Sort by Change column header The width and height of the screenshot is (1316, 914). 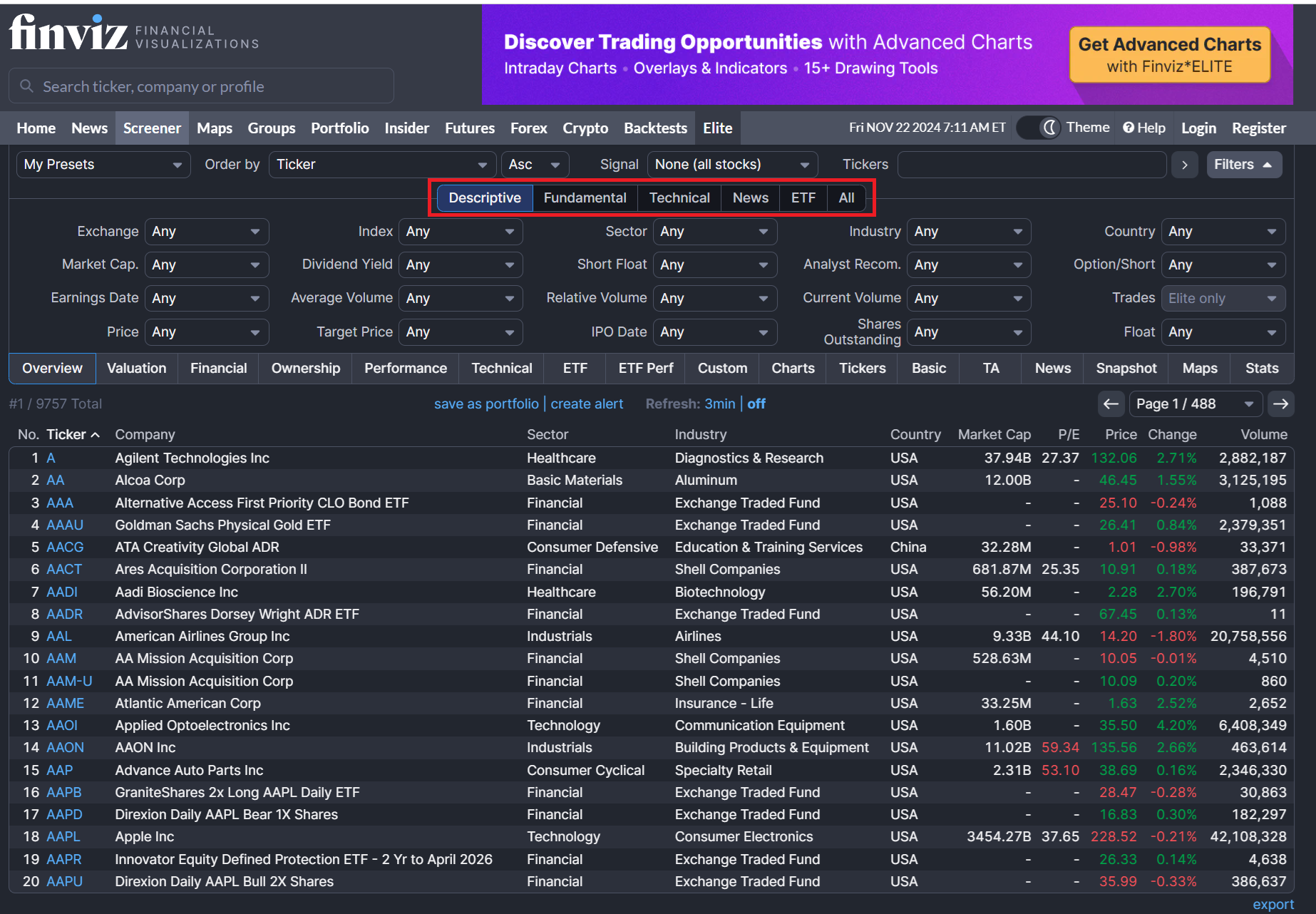pyautogui.click(x=1172, y=434)
